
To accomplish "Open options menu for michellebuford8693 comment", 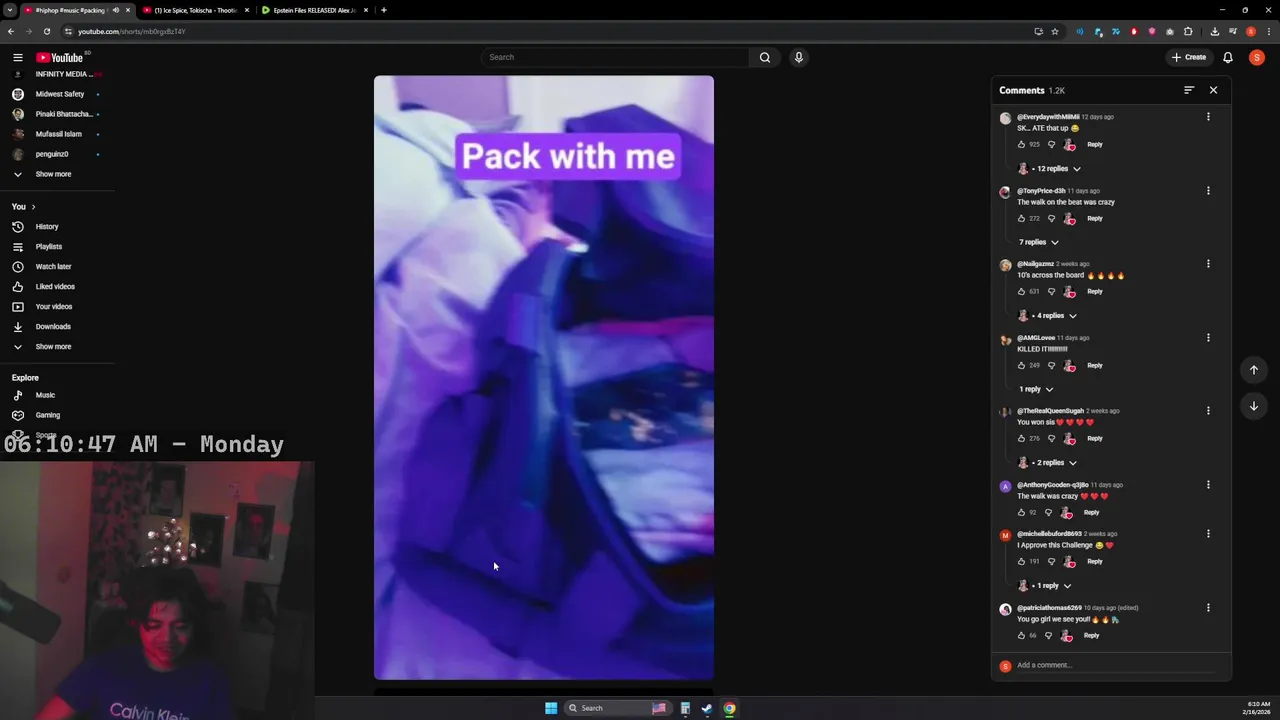I will (x=1208, y=534).
